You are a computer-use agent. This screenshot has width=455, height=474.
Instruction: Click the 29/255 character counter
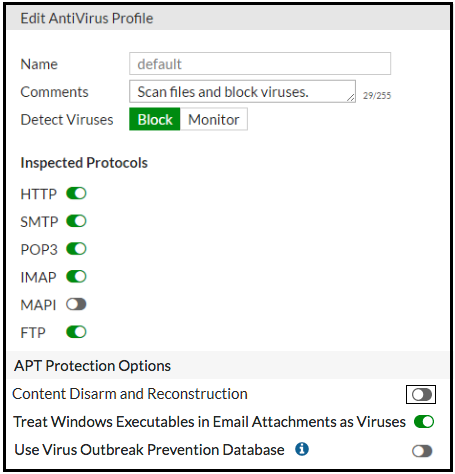377,96
